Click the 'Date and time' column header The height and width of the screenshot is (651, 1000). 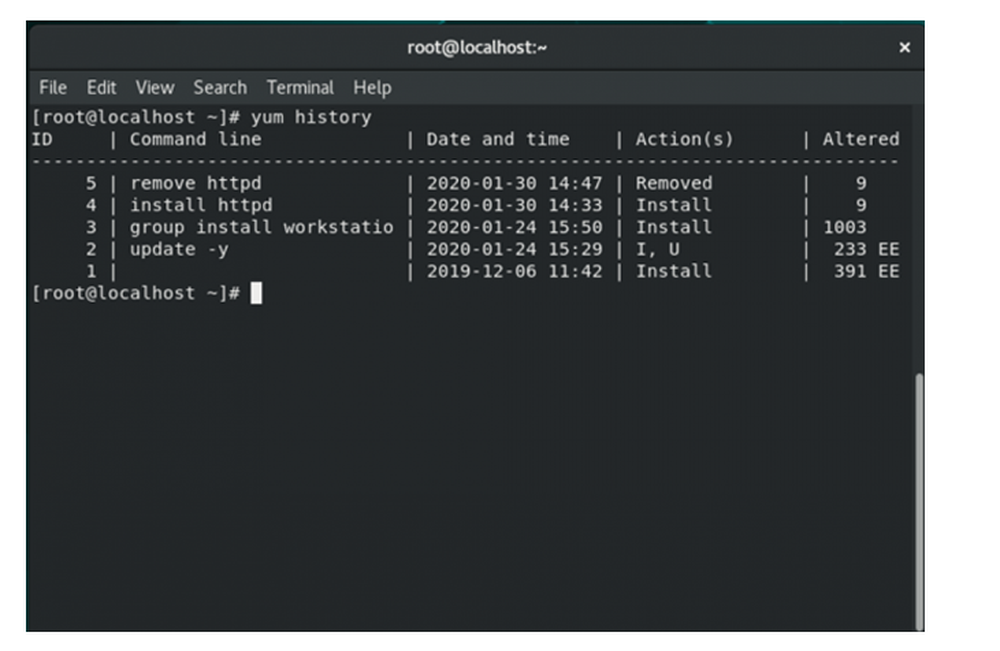click(498, 139)
